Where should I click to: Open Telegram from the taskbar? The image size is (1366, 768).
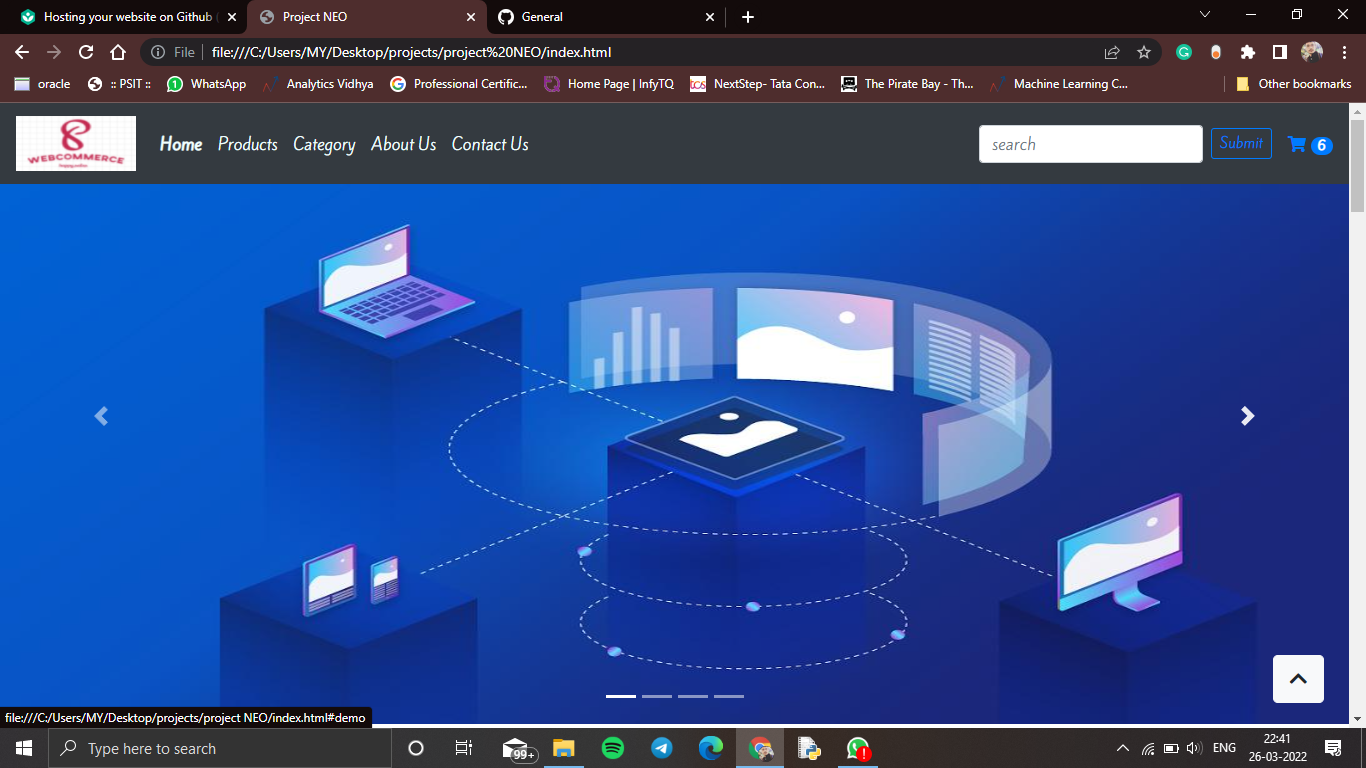[662, 748]
